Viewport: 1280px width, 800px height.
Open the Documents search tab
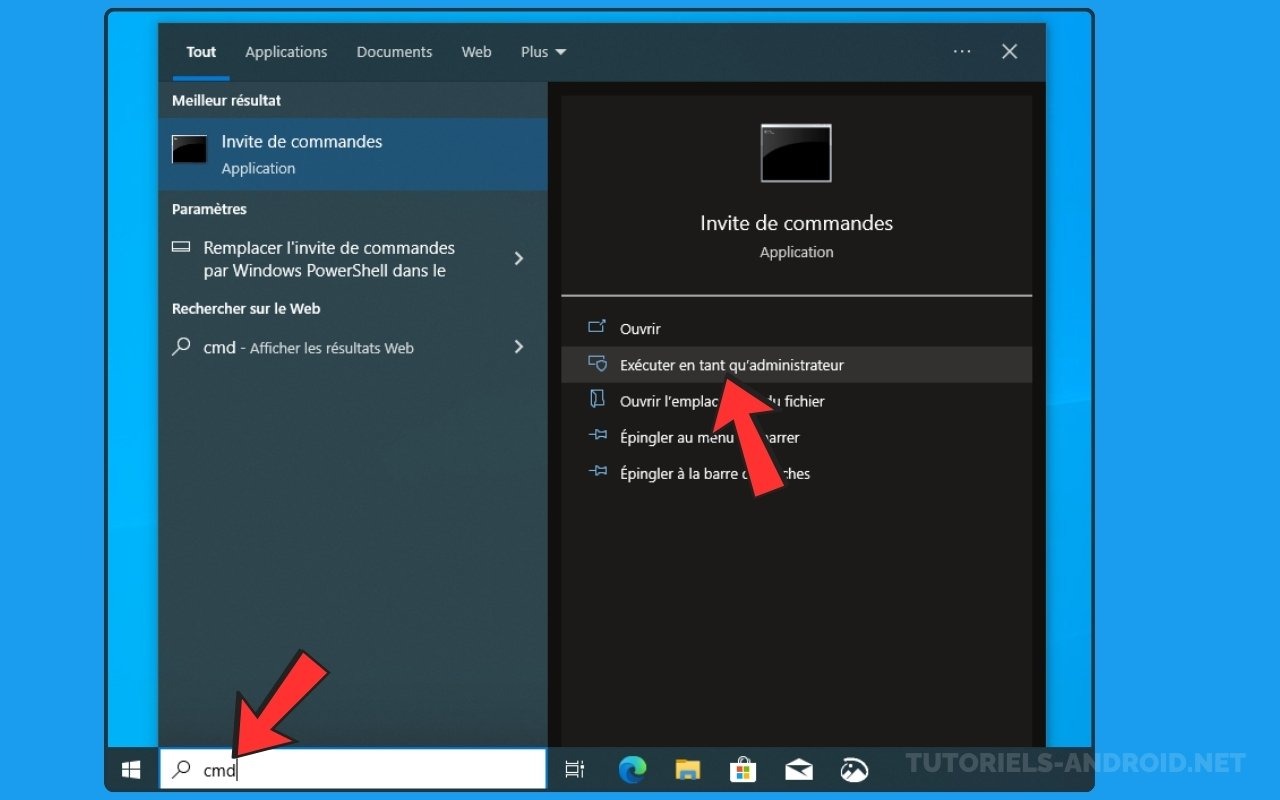tap(394, 52)
